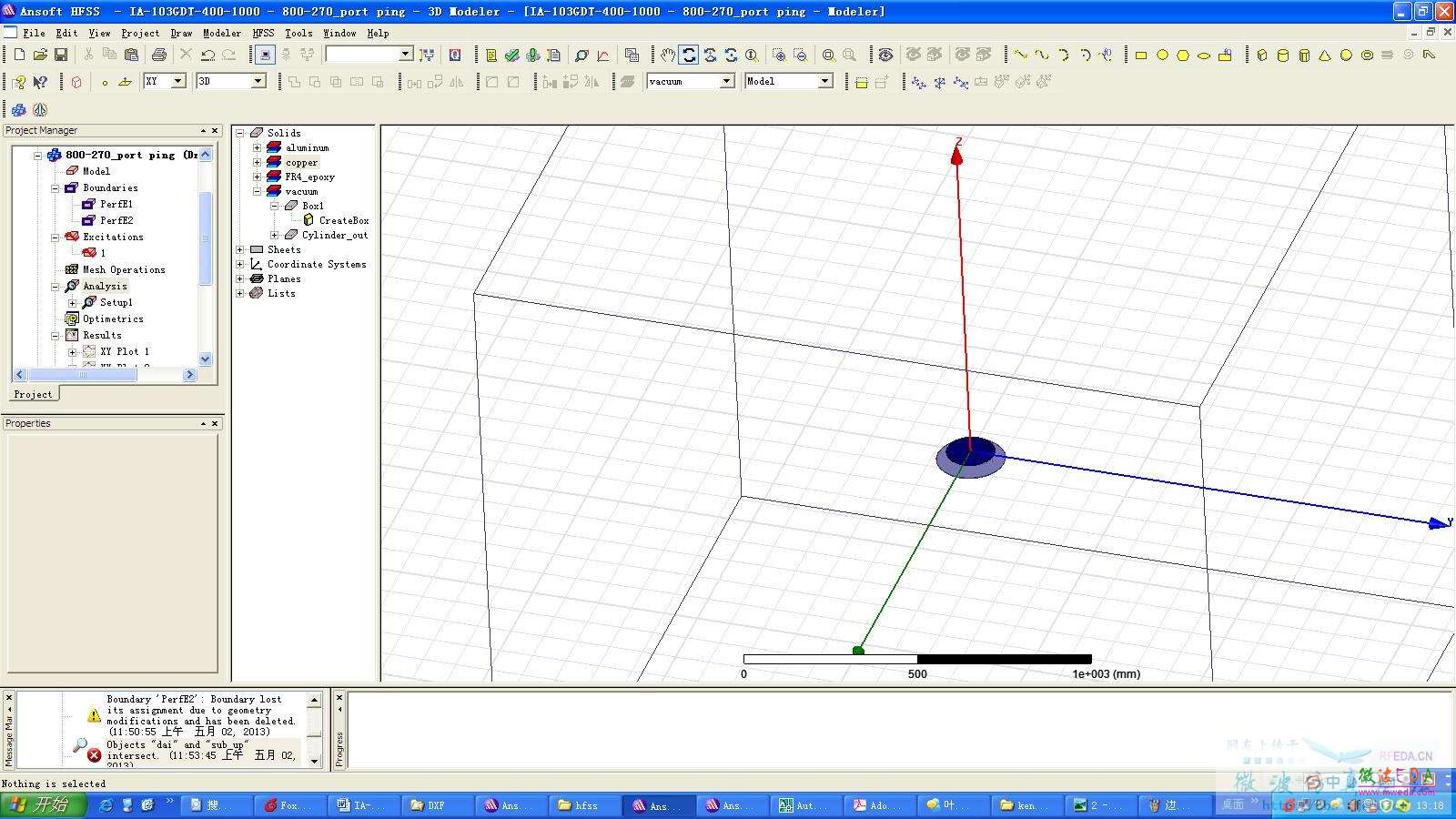This screenshot has width=1456, height=819.
Task: Click the Windows Start button
Action: pos(43,805)
